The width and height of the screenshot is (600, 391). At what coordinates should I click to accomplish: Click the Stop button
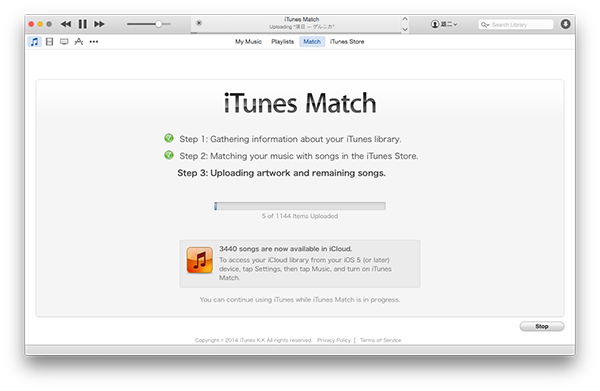point(542,326)
